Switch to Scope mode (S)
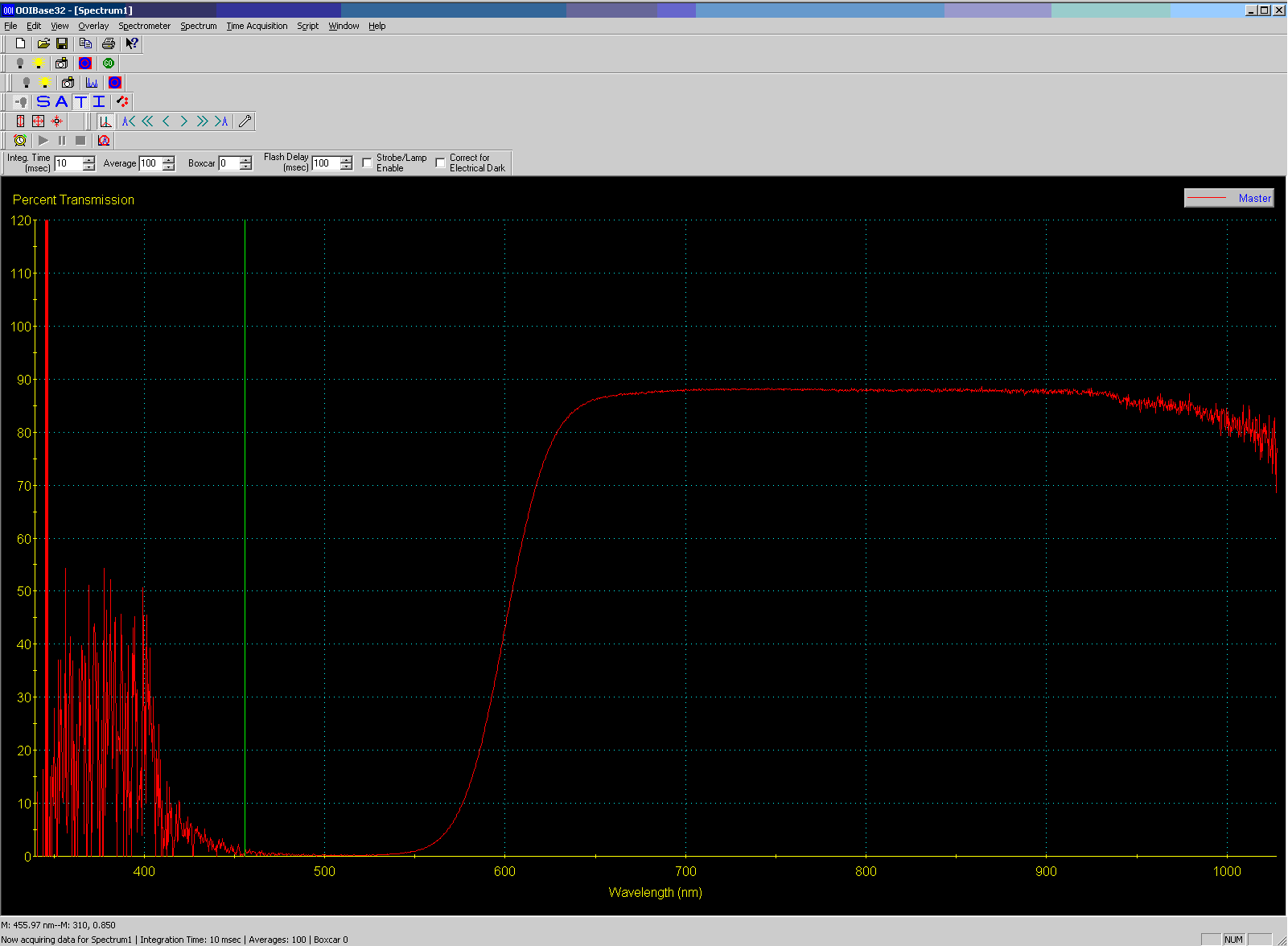The image size is (1288, 946). coord(43,101)
